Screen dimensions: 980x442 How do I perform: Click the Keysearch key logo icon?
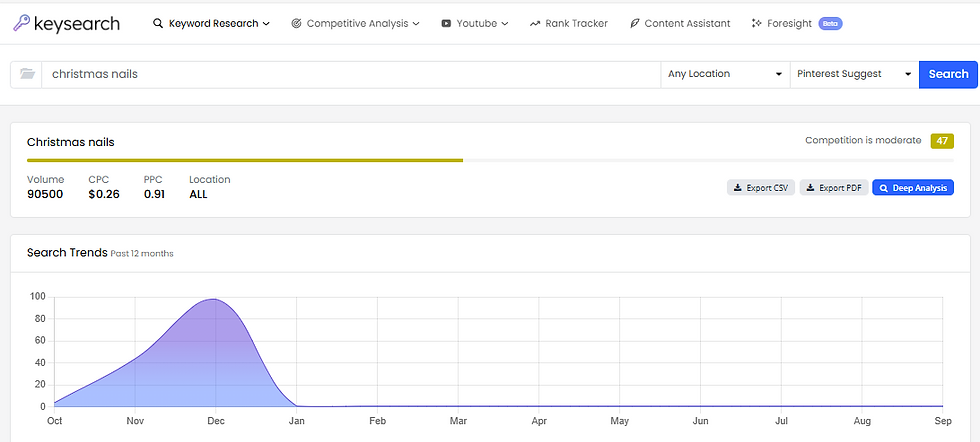pos(21,22)
